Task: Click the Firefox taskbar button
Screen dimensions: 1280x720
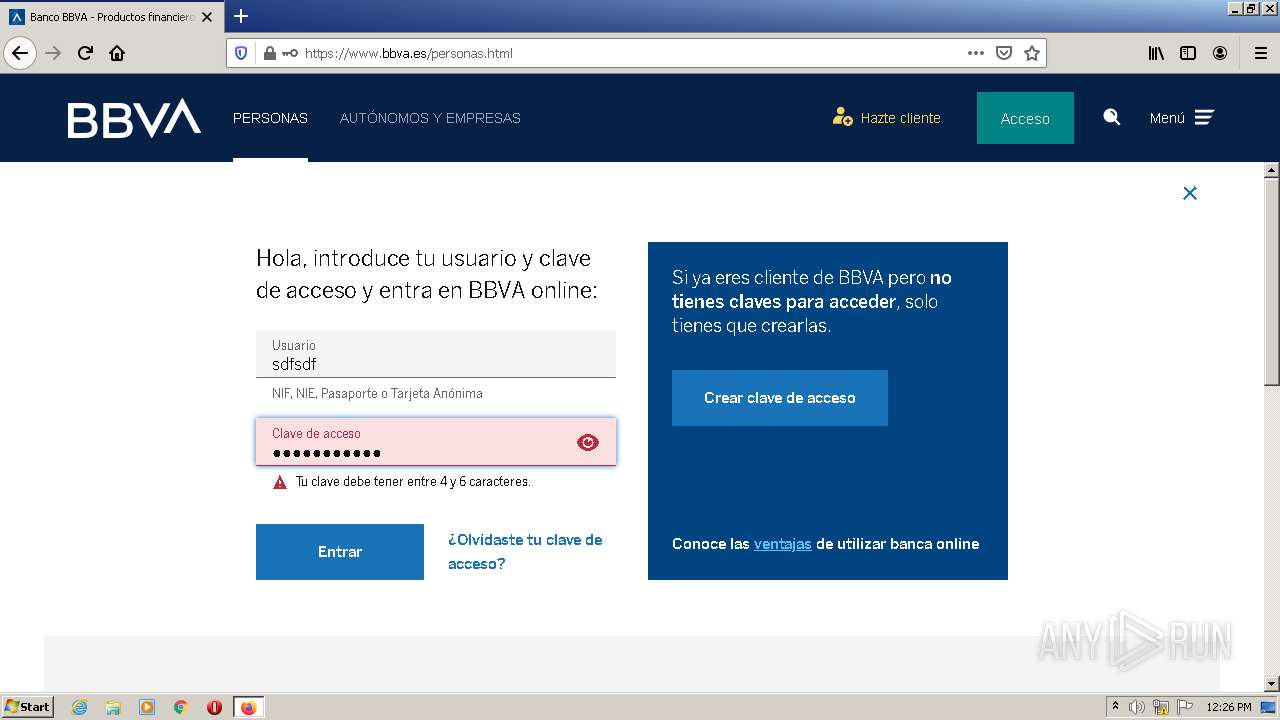Action: 248,707
